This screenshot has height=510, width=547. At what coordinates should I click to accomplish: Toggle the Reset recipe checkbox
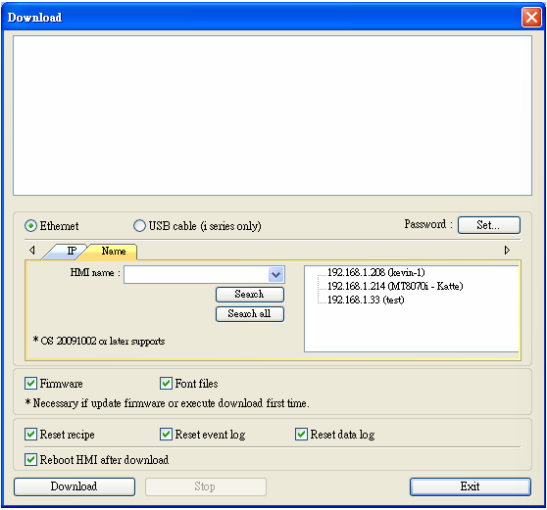[x=31, y=434]
